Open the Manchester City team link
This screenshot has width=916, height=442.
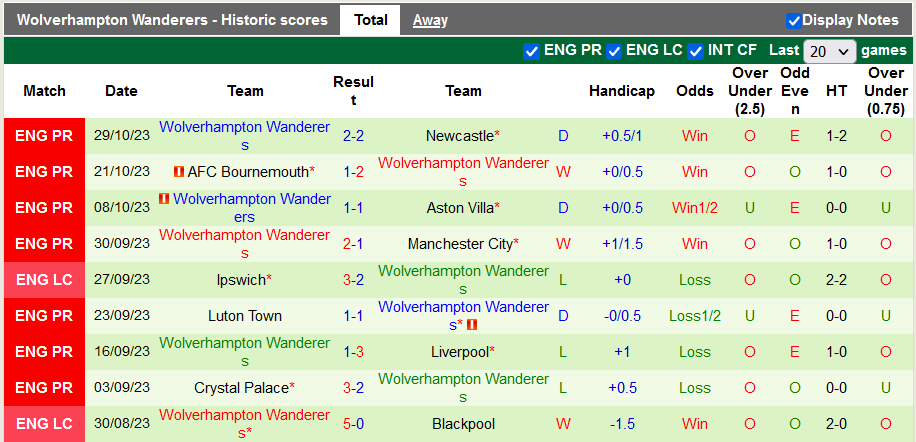pyautogui.click(x=460, y=244)
